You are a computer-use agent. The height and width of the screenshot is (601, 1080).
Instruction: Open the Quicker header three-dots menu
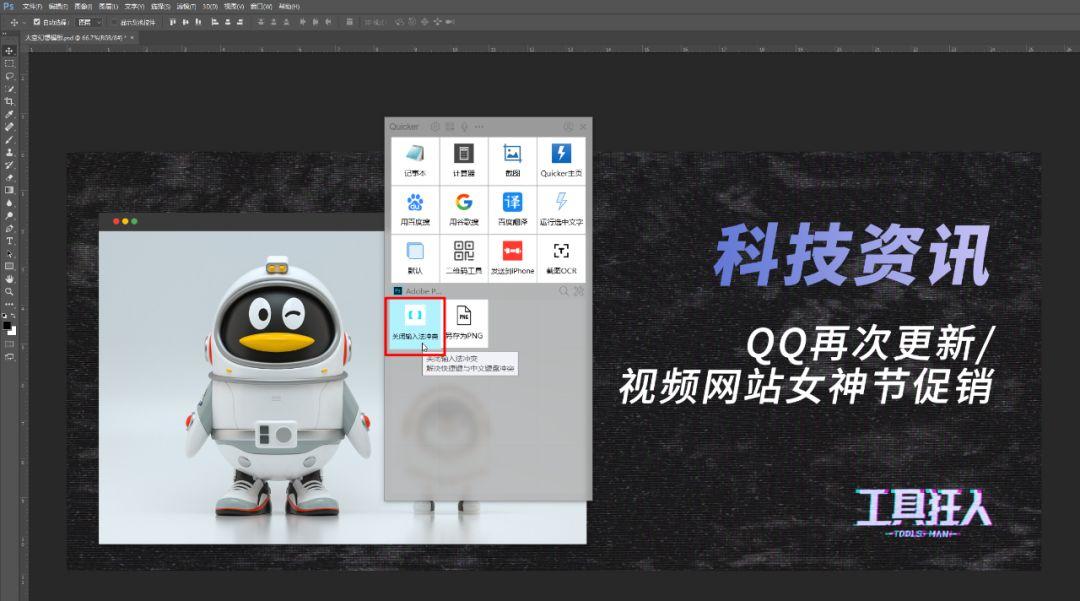click(479, 127)
